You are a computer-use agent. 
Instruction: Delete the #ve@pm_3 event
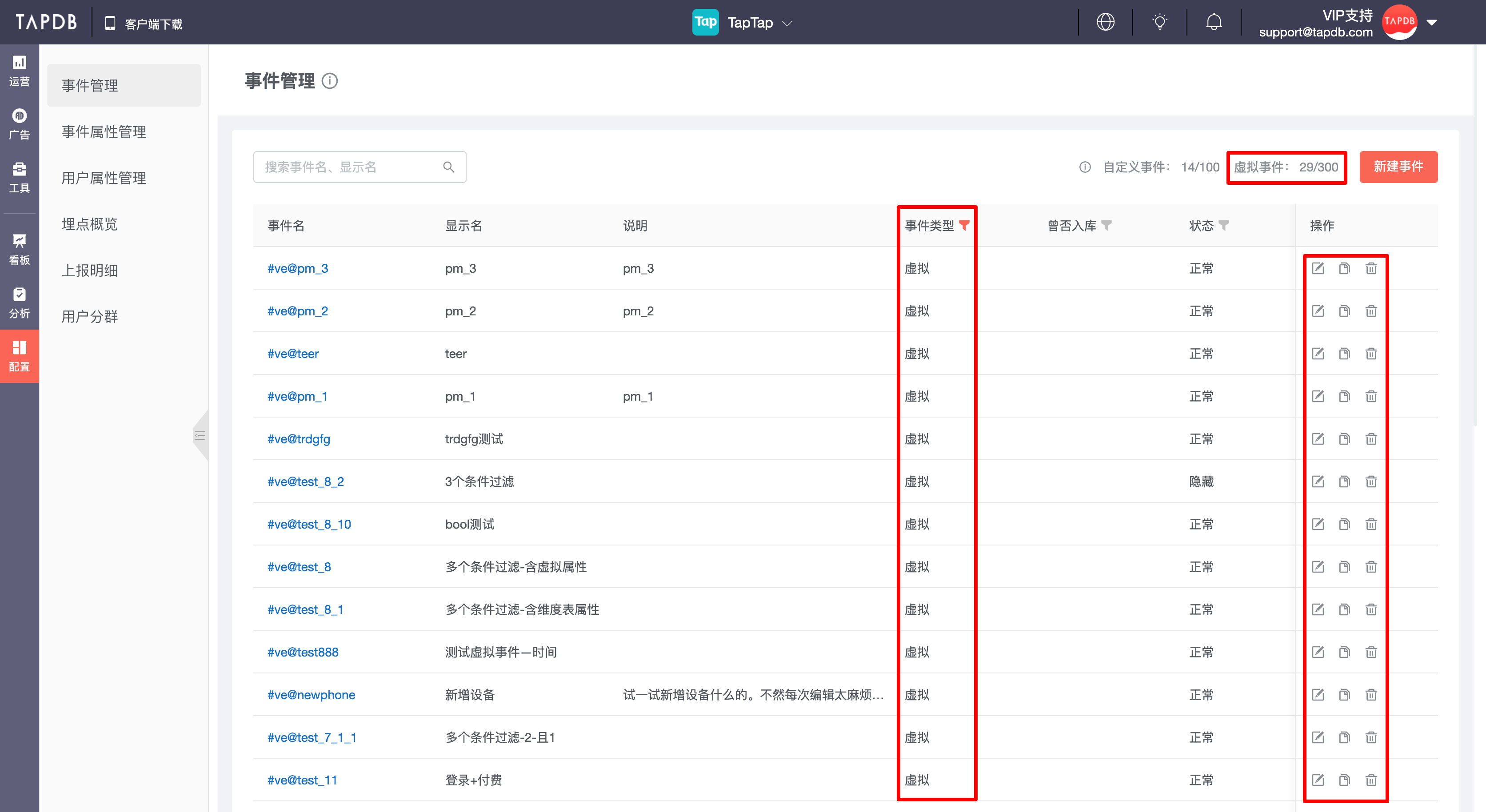click(x=1371, y=268)
